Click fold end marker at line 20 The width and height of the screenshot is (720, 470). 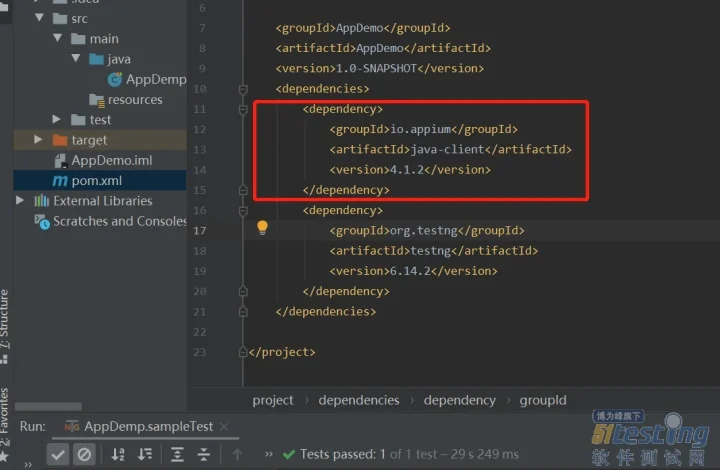point(243,291)
